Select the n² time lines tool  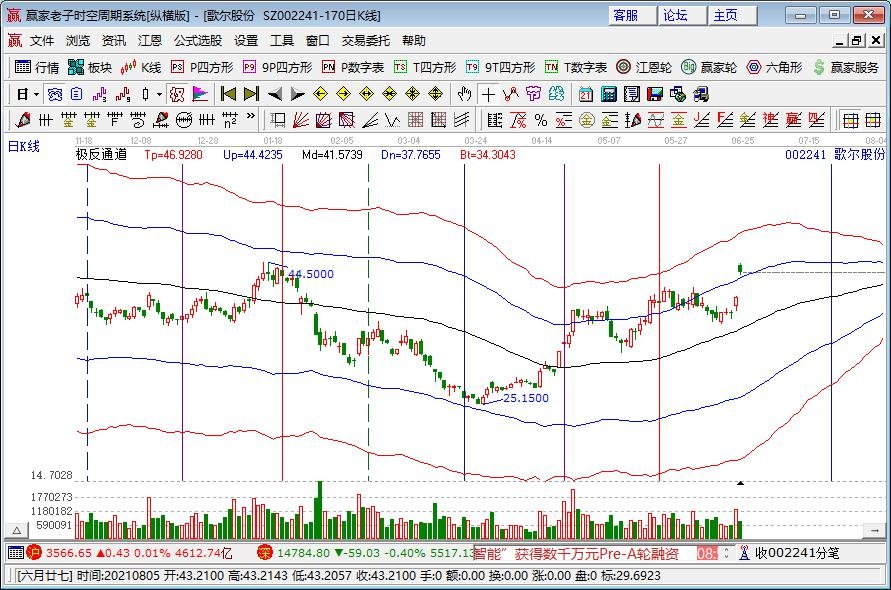click(230, 121)
